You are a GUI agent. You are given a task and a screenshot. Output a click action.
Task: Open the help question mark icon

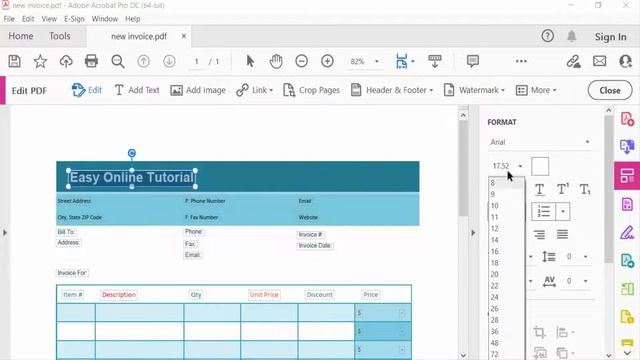pos(547,36)
